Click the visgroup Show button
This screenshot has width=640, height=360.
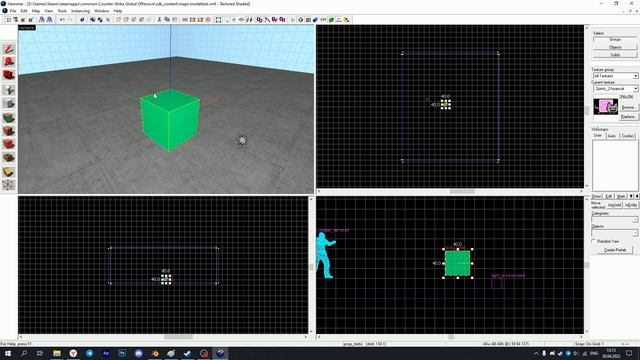[597, 196]
